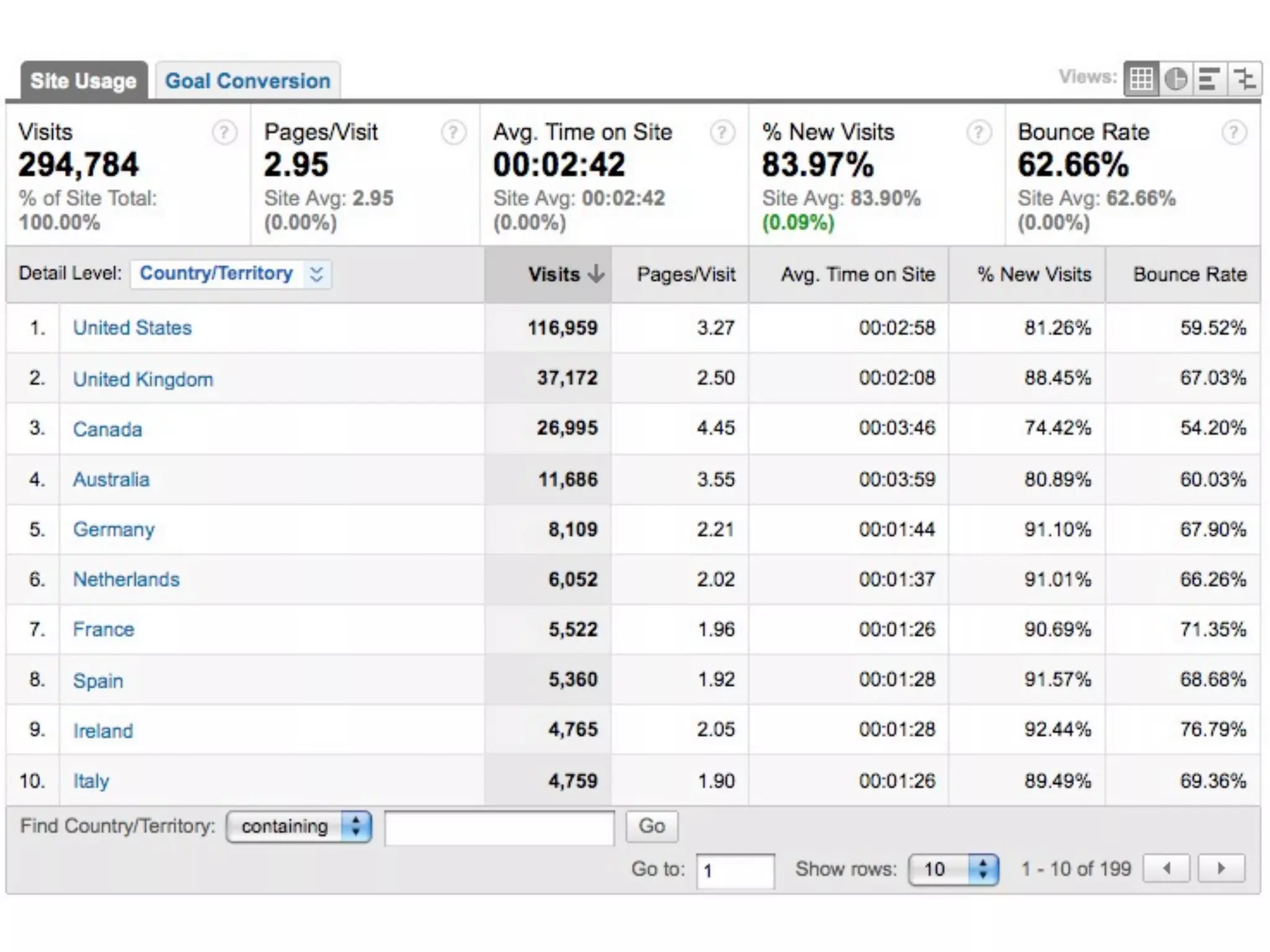The height and width of the screenshot is (952, 1270).
Task: Click the Find Country/Territory text field
Action: 499,828
